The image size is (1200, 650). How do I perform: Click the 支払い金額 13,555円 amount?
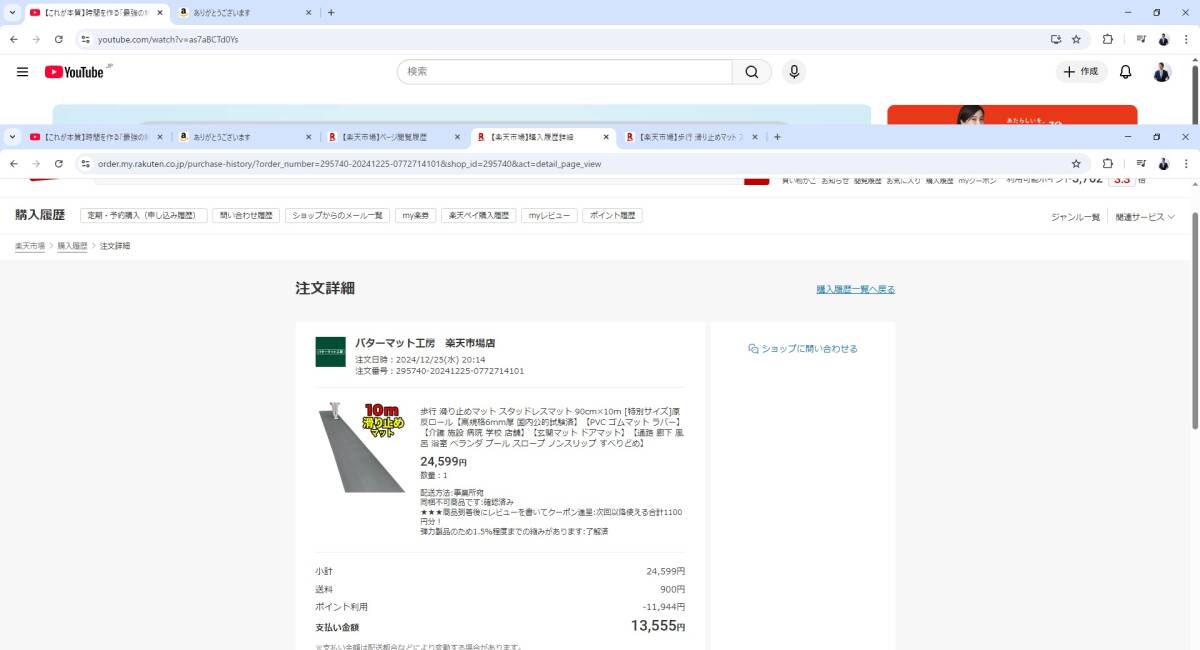[x=658, y=626]
